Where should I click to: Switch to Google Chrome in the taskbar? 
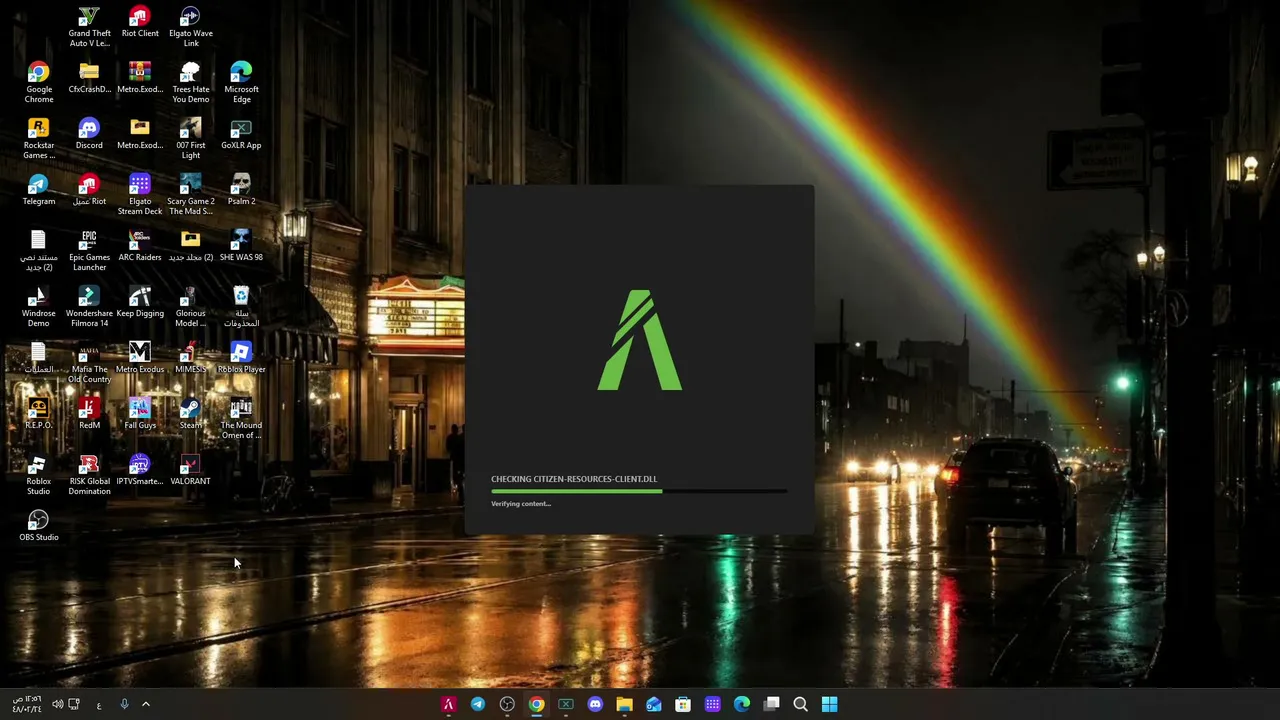[536, 704]
